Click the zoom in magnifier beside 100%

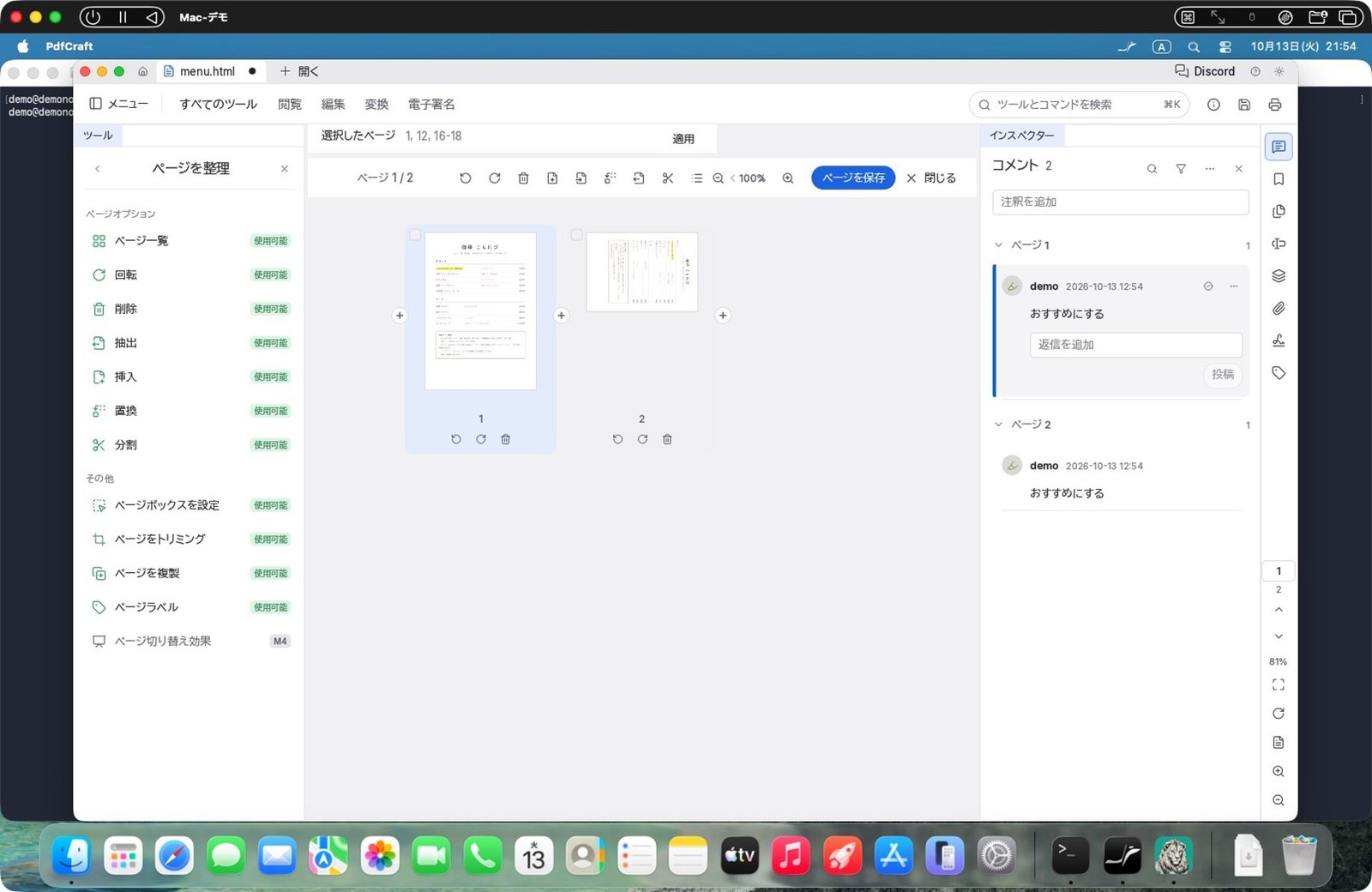click(x=788, y=178)
